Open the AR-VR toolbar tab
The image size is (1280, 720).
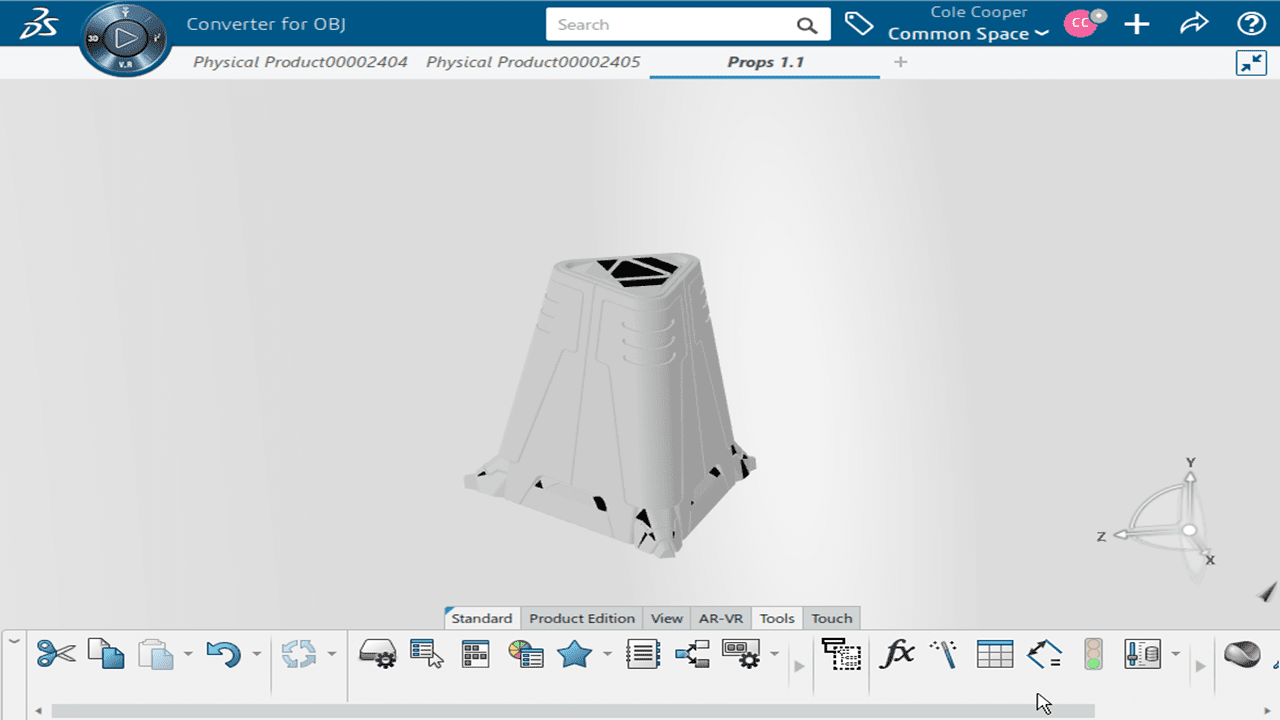click(720, 618)
